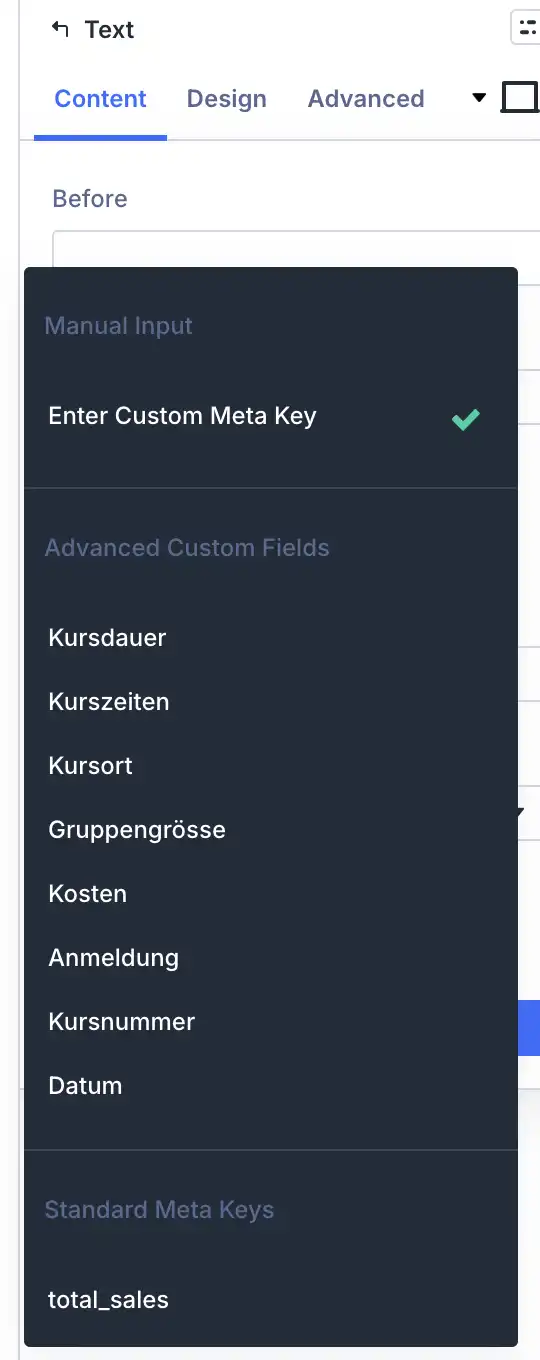This screenshot has height=1360, width=540.
Task: Click the back arrow next to Text
Action: [x=61, y=29]
